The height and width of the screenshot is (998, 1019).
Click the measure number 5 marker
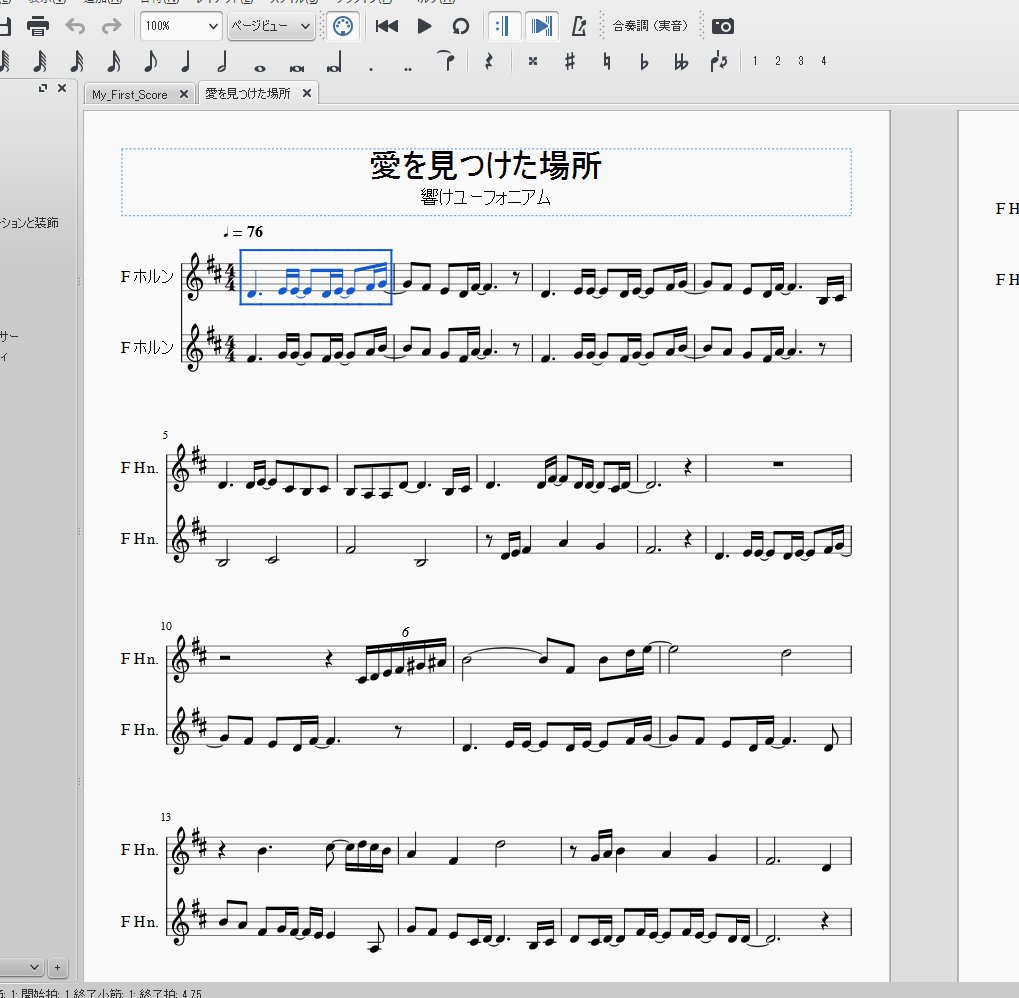(x=165, y=435)
